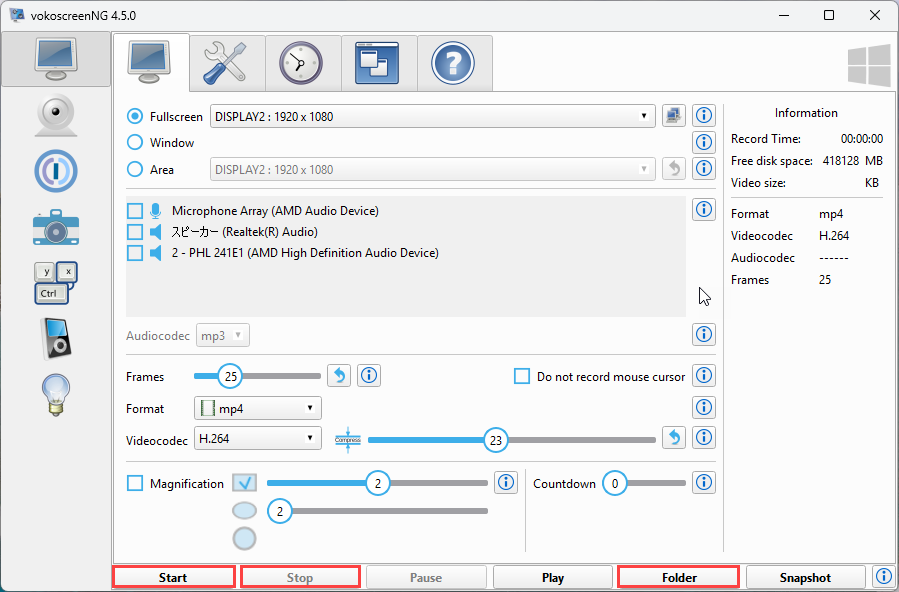Adjust the Countdown slider handle showing 0

[615, 484]
